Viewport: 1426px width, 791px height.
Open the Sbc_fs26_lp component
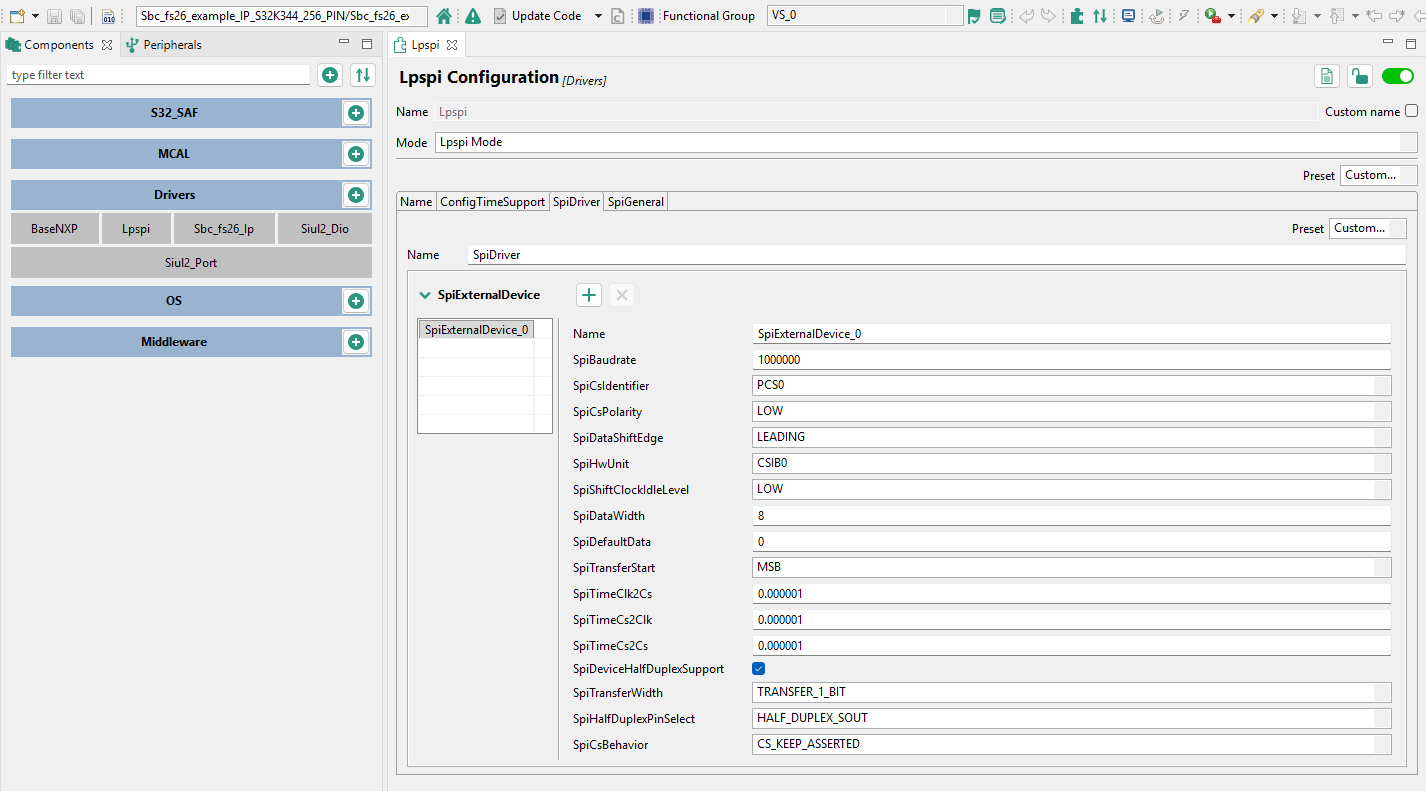click(224, 228)
